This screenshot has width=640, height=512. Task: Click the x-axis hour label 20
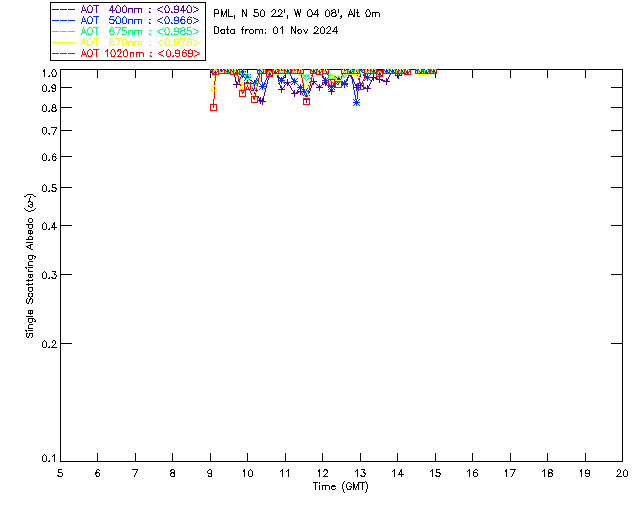coord(622,473)
